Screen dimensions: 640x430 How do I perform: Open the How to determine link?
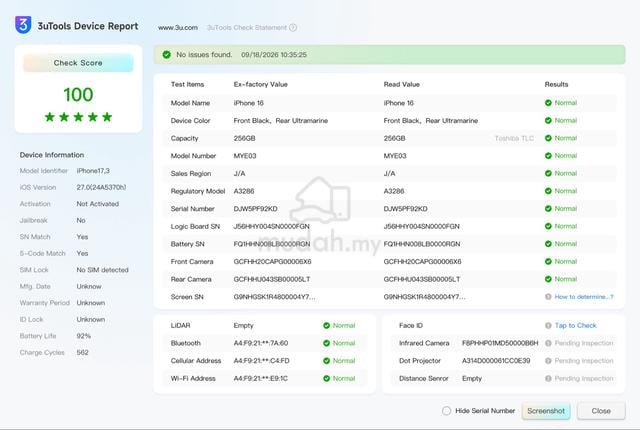click(584, 297)
